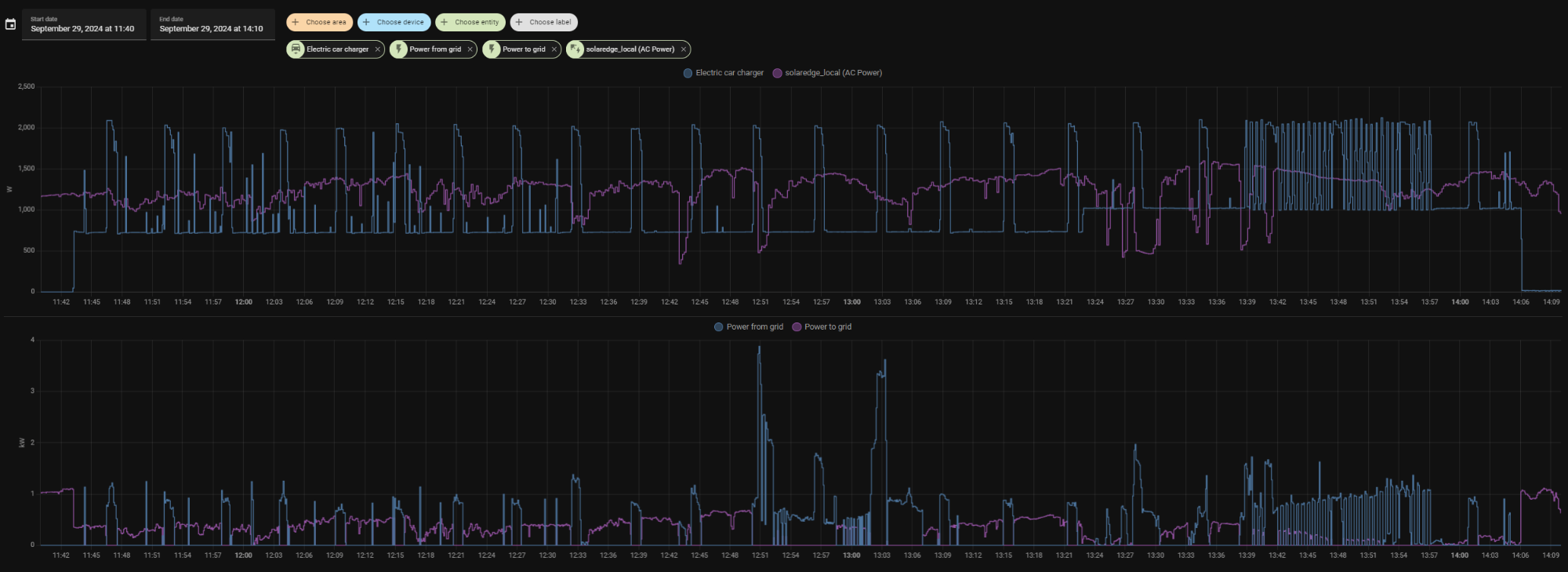The image size is (1568, 572).
Task: Remove the Power from grid entity chip
Action: pyautogui.click(x=470, y=49)
